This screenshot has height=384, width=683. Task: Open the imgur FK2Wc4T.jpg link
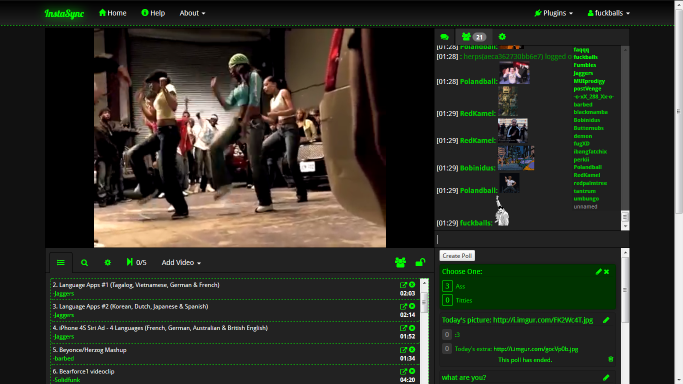[x=543, y=320]
